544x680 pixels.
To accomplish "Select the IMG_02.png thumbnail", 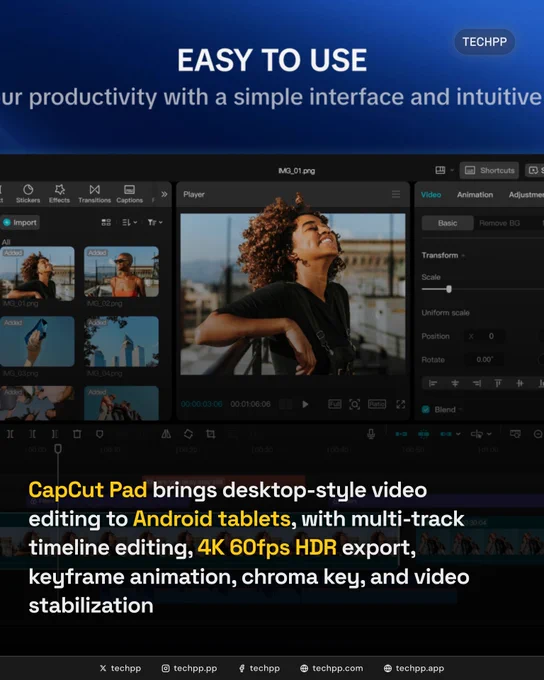I will pyautogui.click(x=121, y=272).
